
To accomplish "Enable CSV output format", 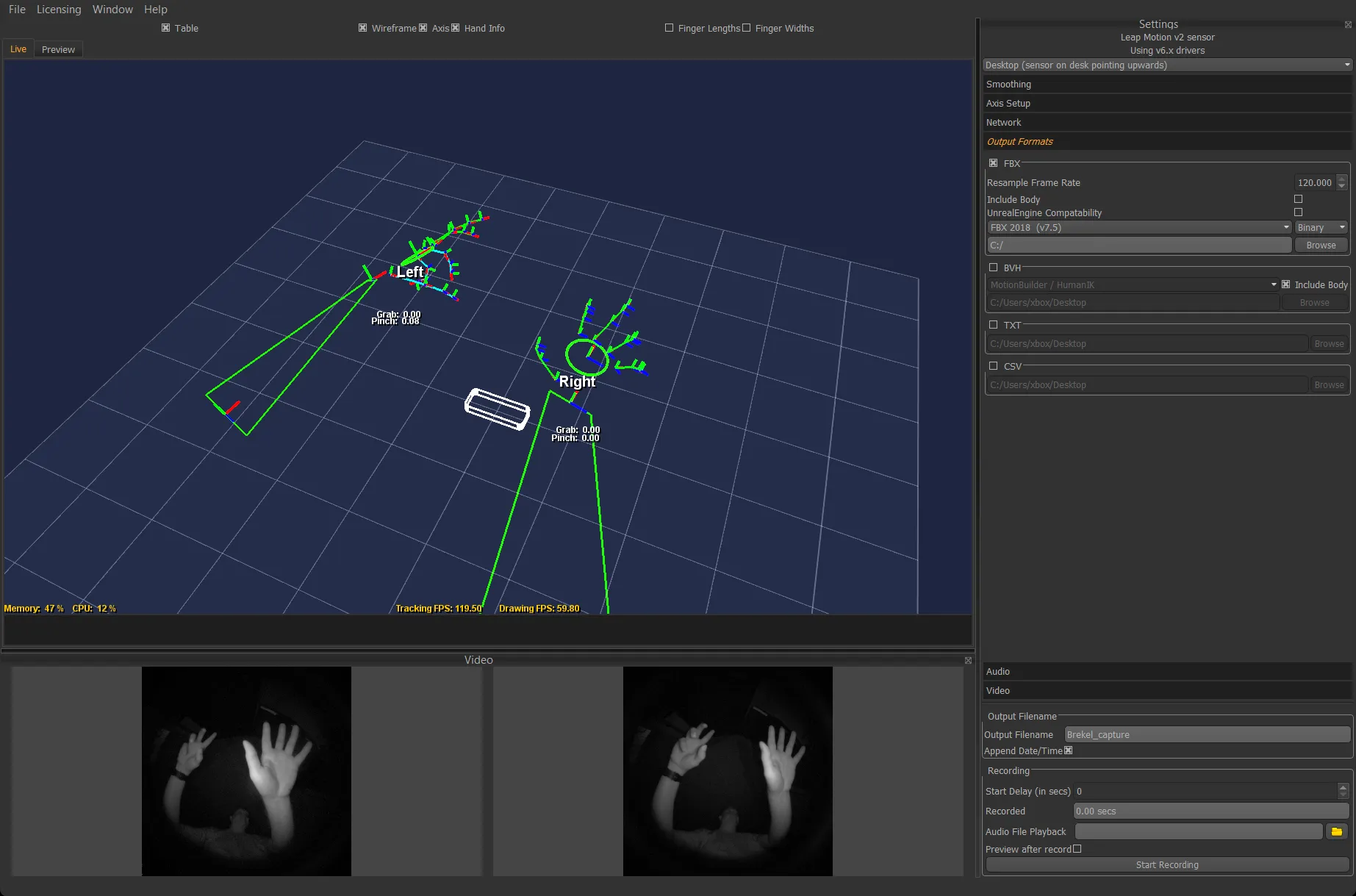I will pyautogui.click(x=993, y=366).
